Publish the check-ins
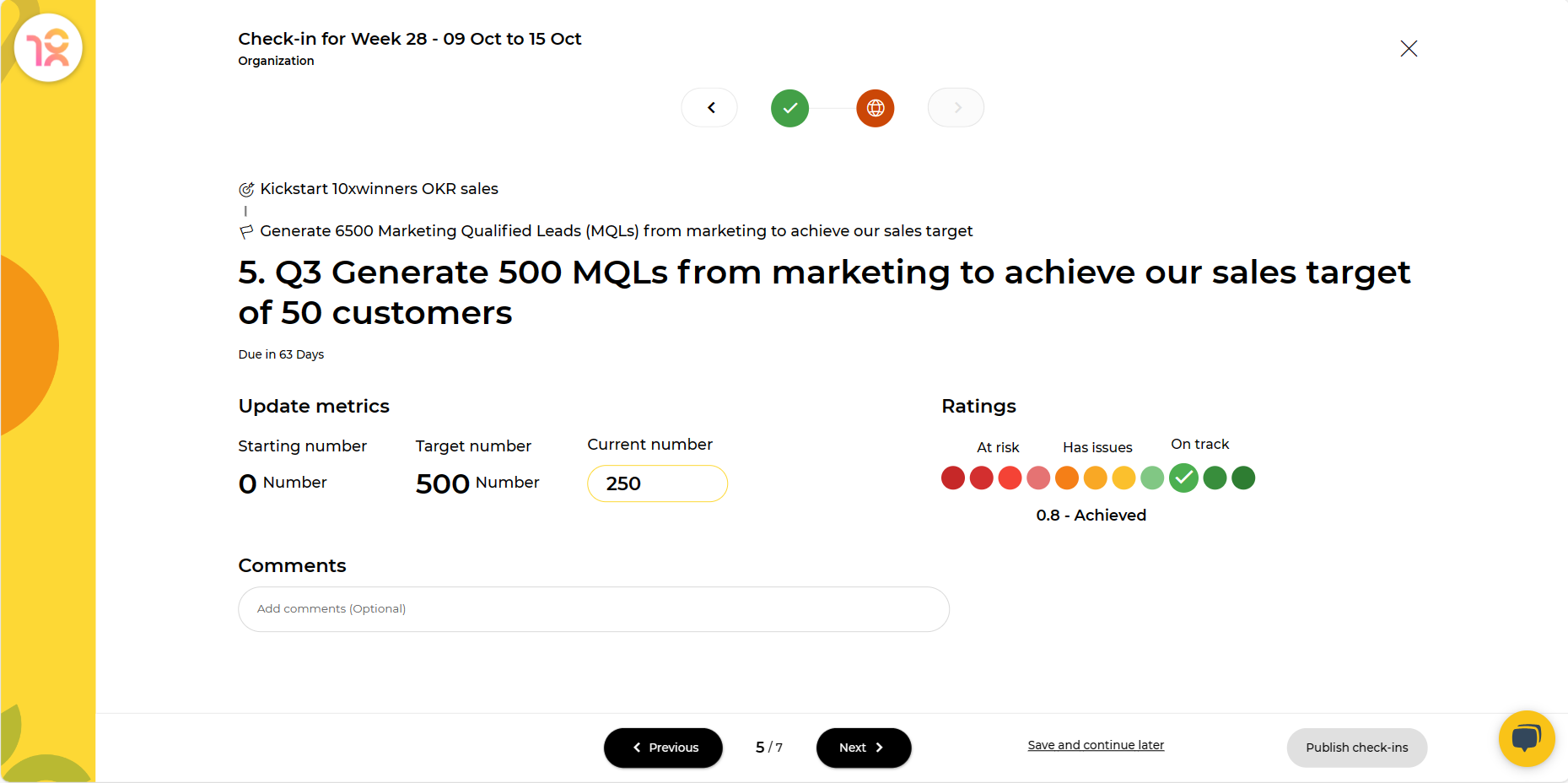The image size is (1568, 783). click(1356, 748)
